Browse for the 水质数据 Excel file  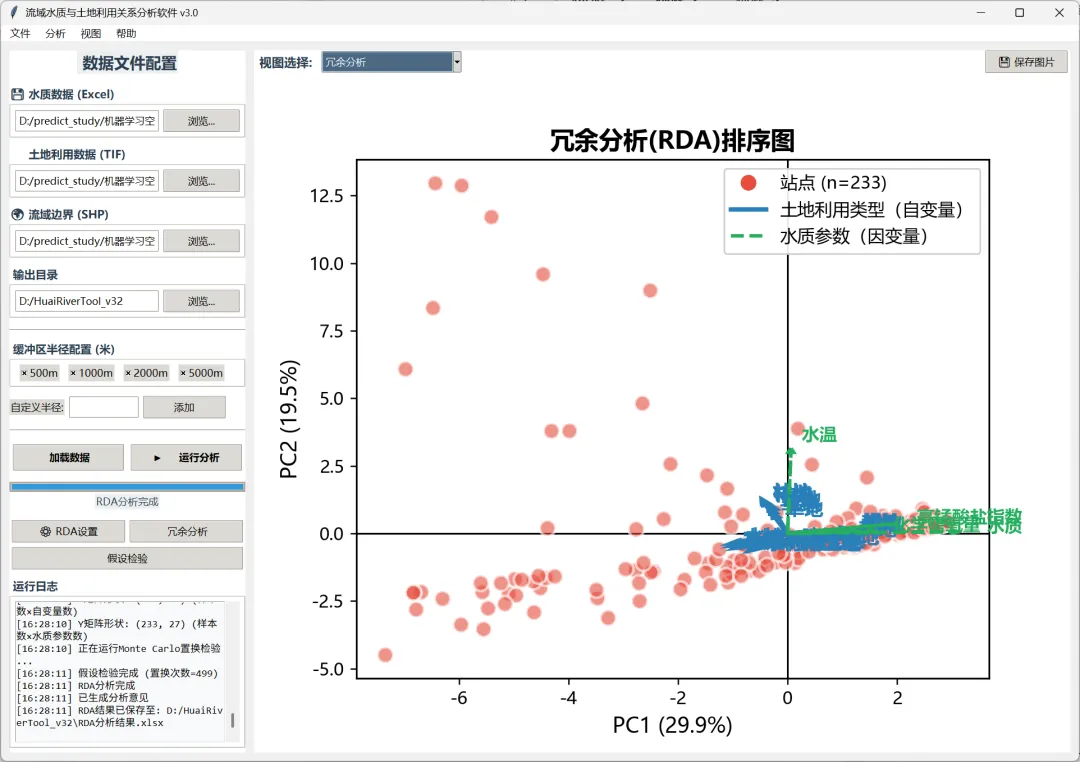tap(201, 121)
